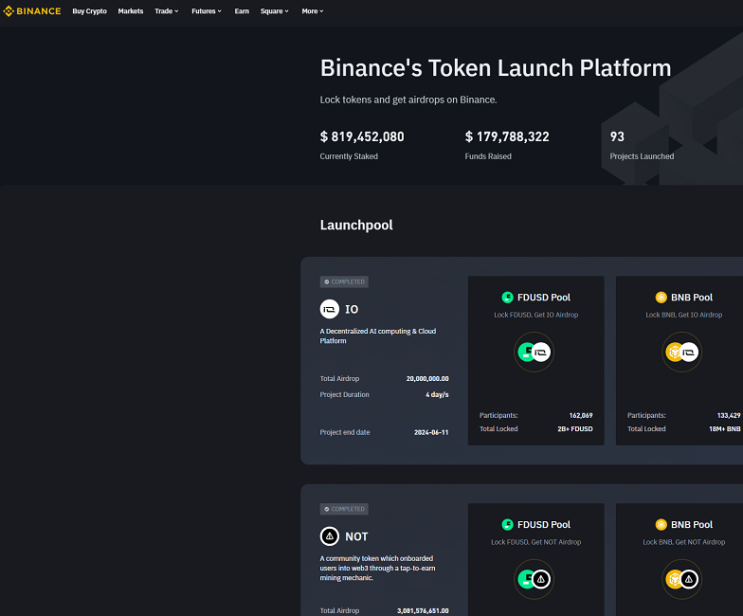
Task: Click IO total airdrop 20,000,000.00 value
Action: click(427, 379)
